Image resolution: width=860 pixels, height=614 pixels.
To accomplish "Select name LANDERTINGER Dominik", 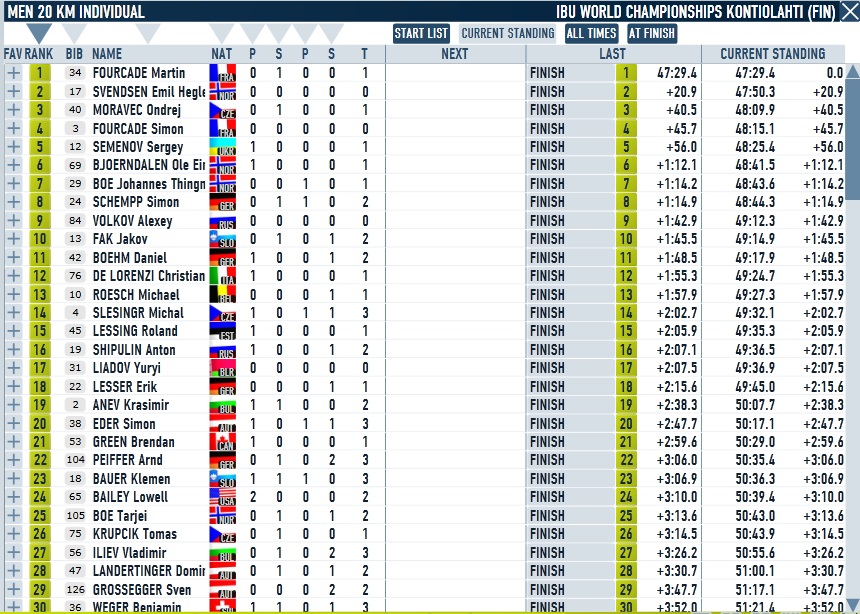I will click(149, 571).
